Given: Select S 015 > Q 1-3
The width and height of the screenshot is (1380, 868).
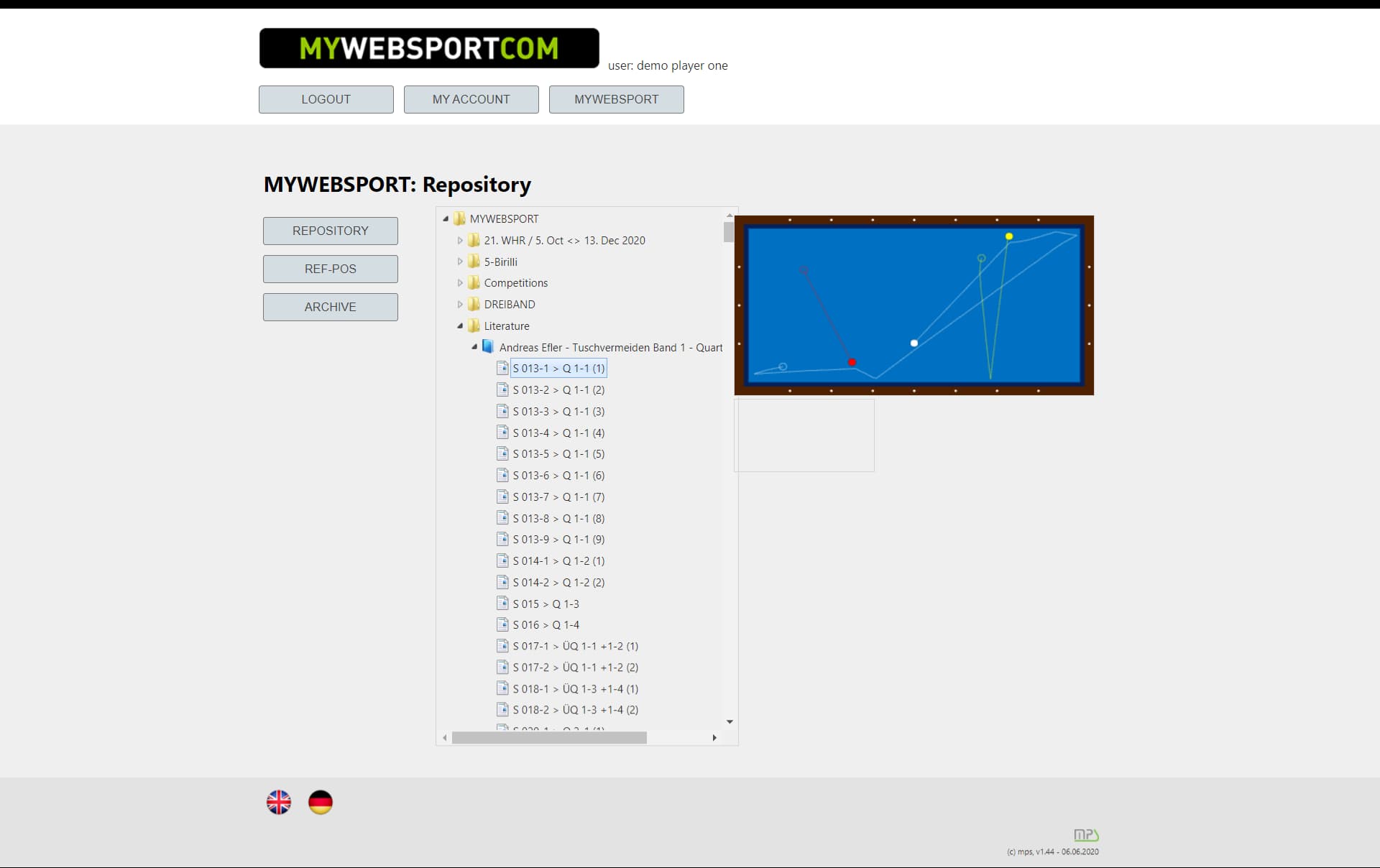Looking at the screenshot, I should 546,604.
